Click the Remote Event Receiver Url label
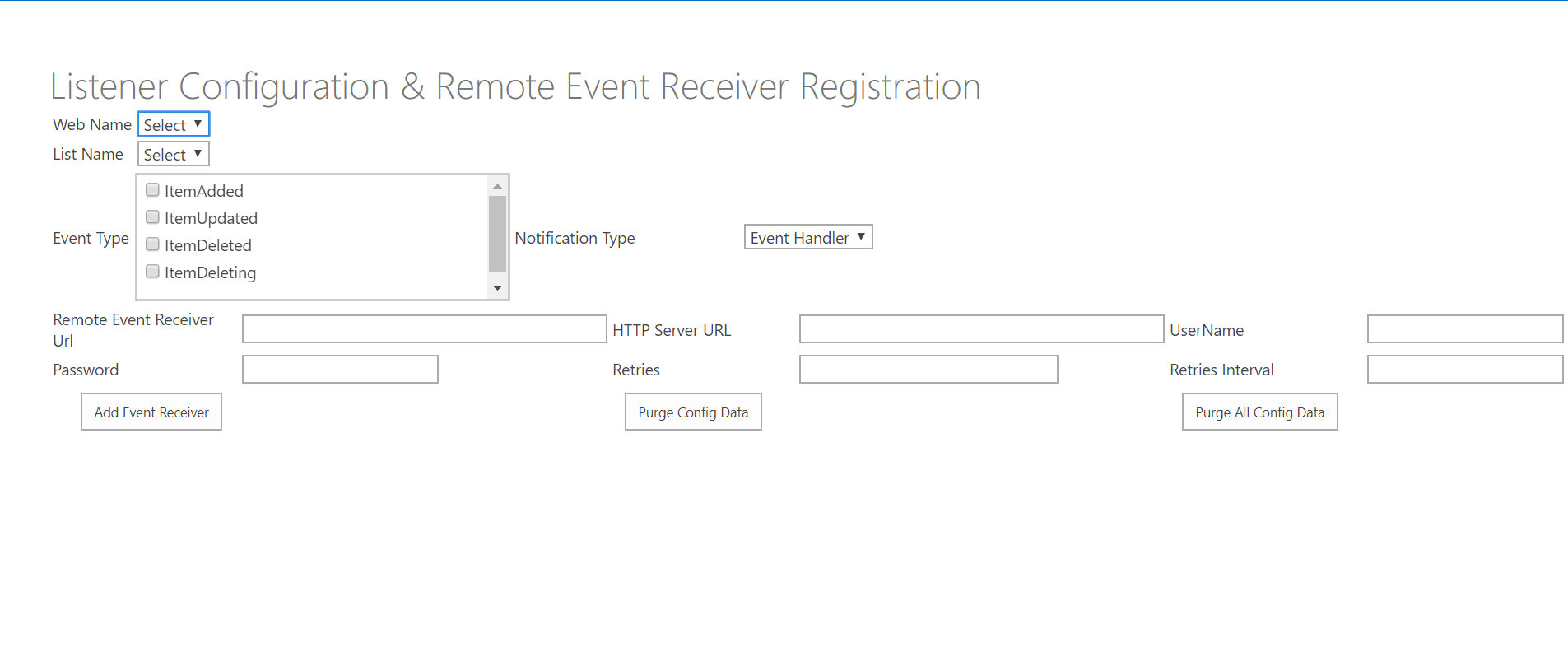The width and height of the screenshot is (1568, 661). (133, 330)
